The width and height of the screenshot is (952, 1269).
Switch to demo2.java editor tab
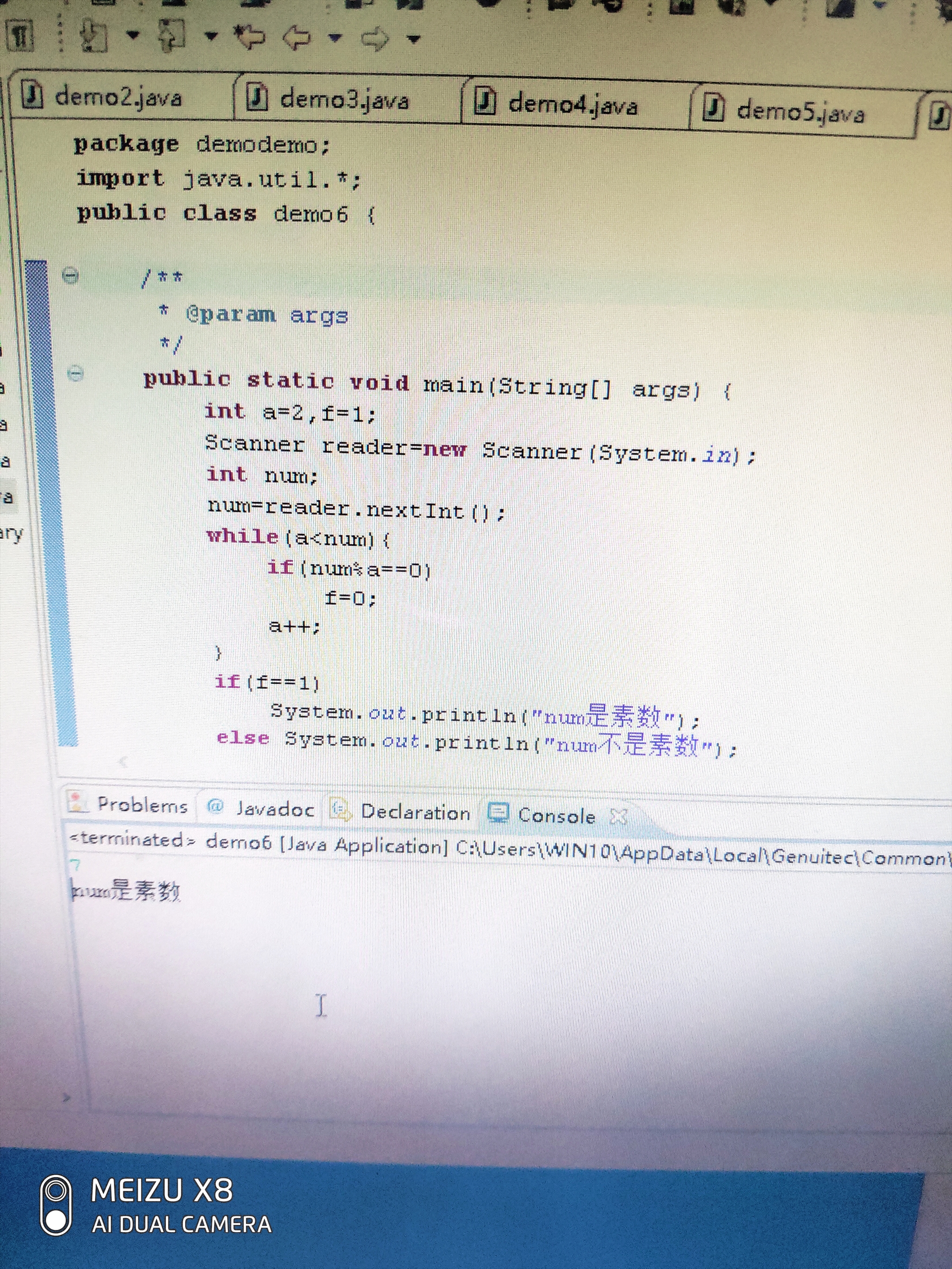point(118,97)
